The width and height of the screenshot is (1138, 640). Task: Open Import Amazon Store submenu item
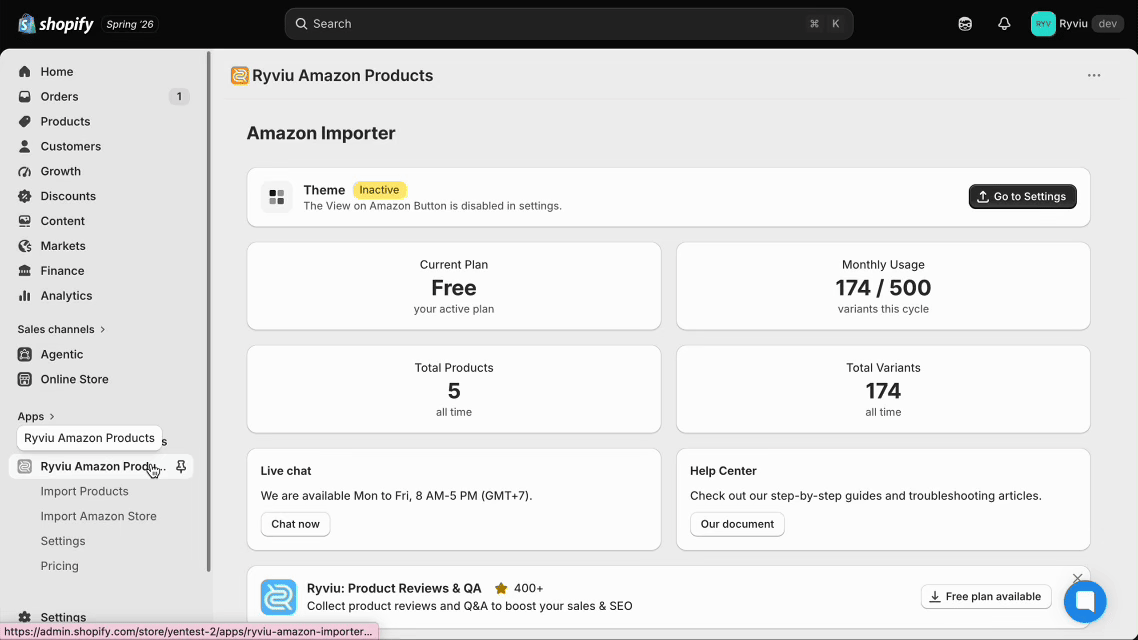tap(99, 516)
